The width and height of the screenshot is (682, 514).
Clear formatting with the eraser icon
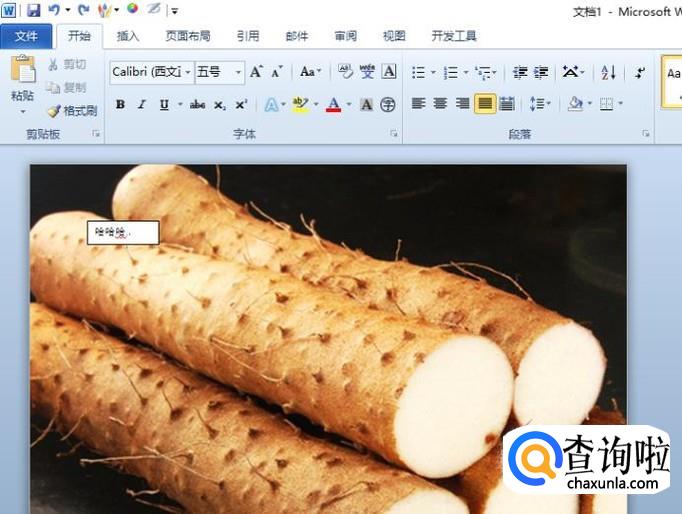[x=345, y=72]
